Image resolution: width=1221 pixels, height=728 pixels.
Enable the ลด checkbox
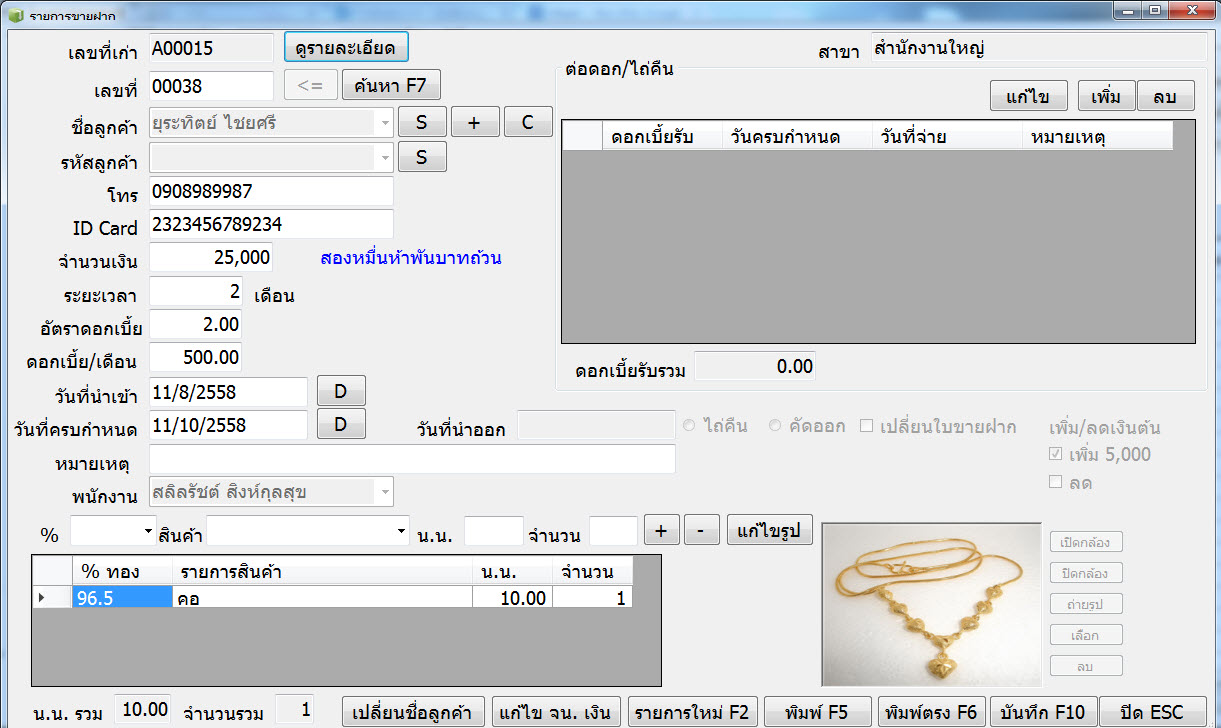(1056, 482)
